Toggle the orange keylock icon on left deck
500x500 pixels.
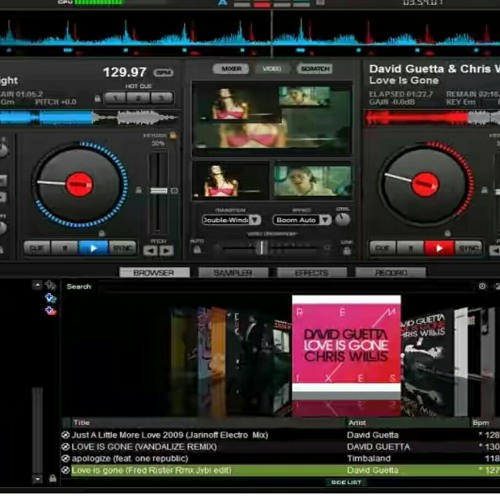pos(173,135)
